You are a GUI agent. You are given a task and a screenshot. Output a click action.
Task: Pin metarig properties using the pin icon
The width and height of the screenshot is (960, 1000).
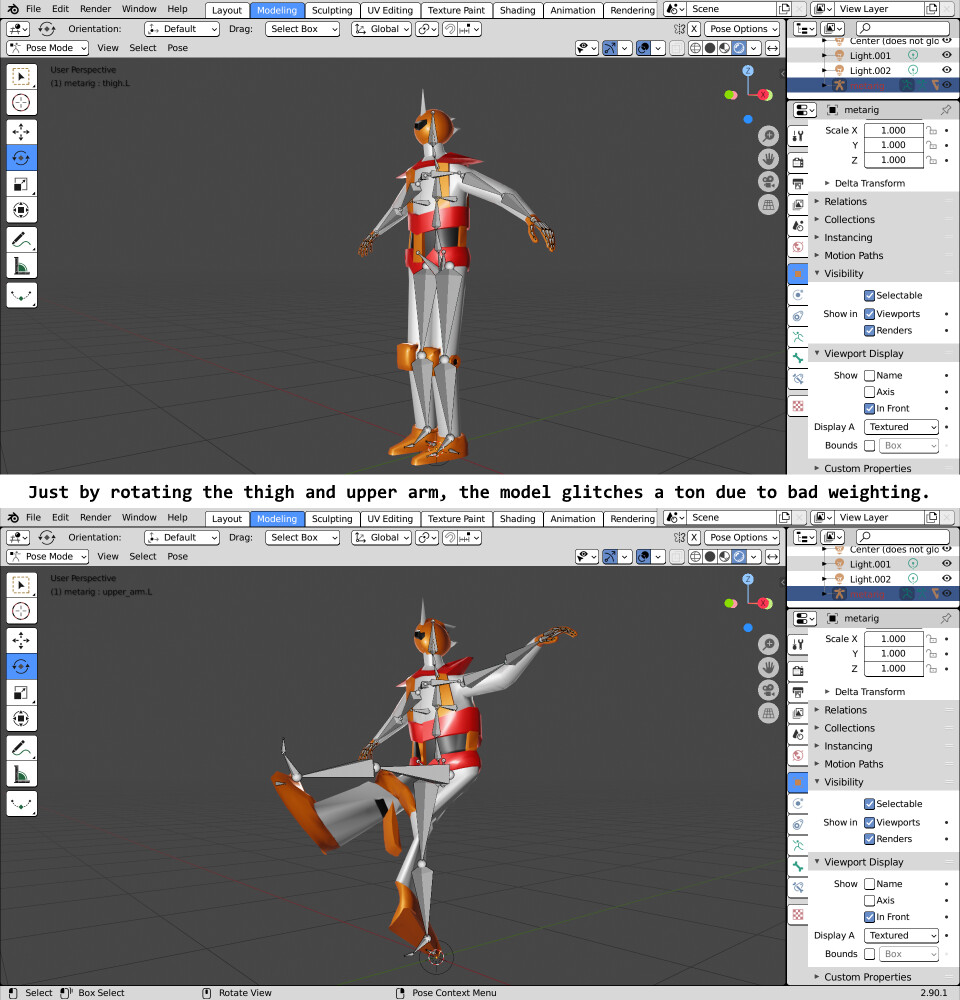coord(946,110)
